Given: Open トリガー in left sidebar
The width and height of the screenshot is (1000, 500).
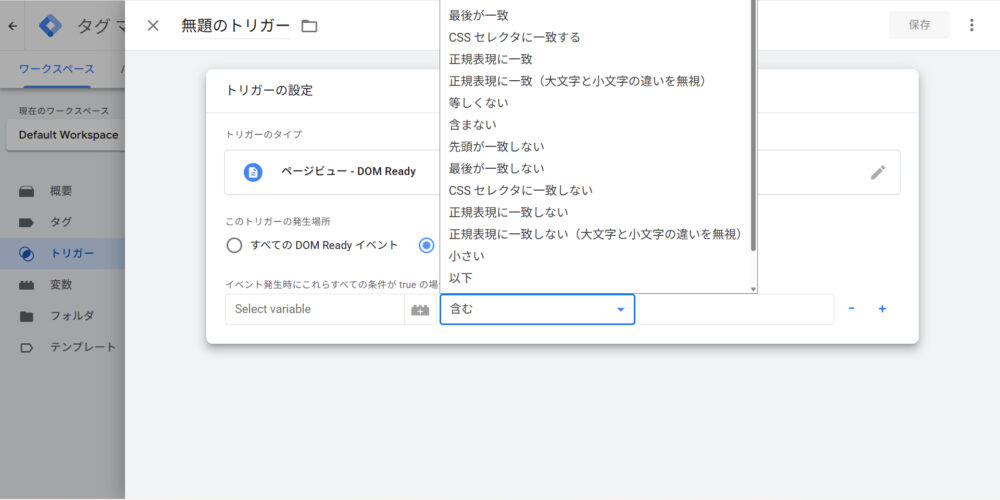Looking at the screenshot, I should (x=72, y=253).
